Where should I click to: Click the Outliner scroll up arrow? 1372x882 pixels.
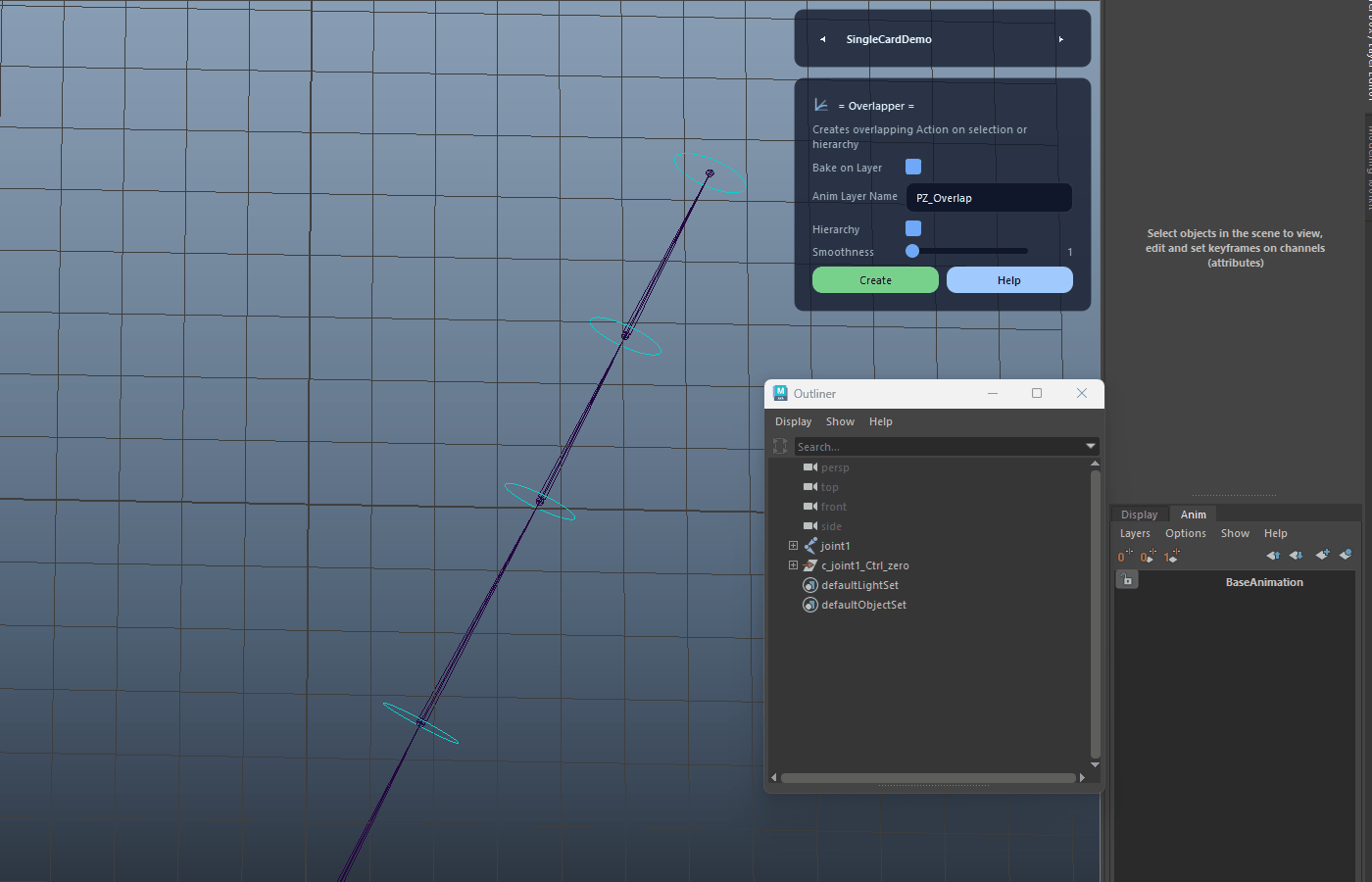tap(1095, 464)
